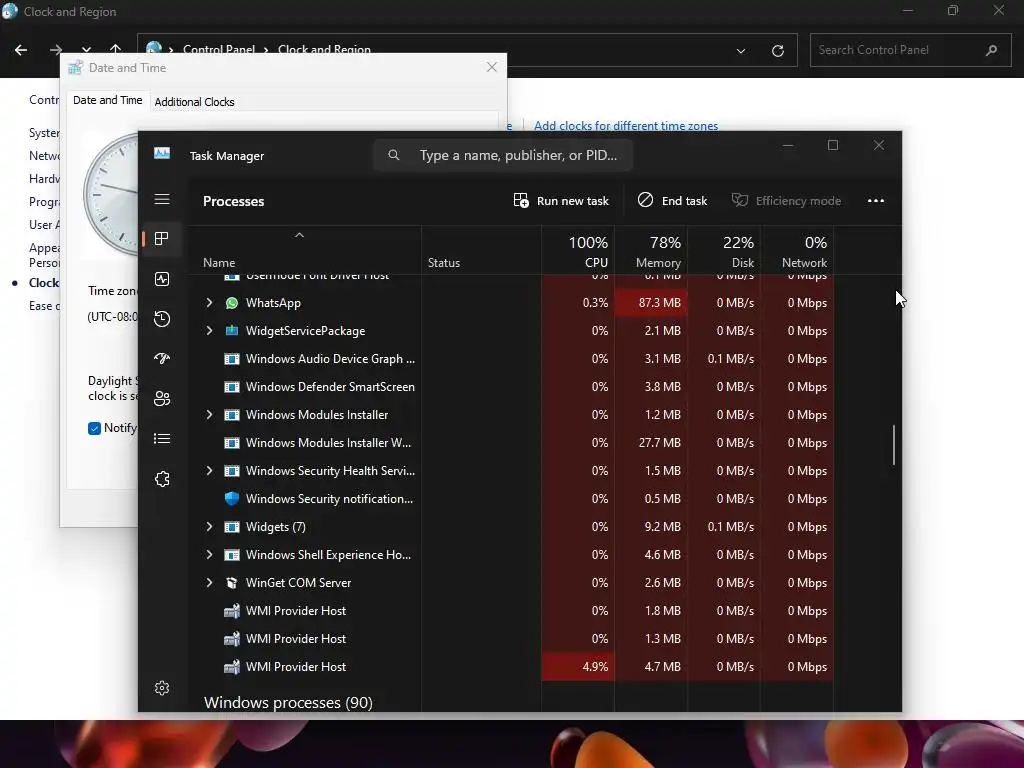Open recent locations dropdown in Control Panel
This screenshot has height=768, width=1024.
coord(86,48)
